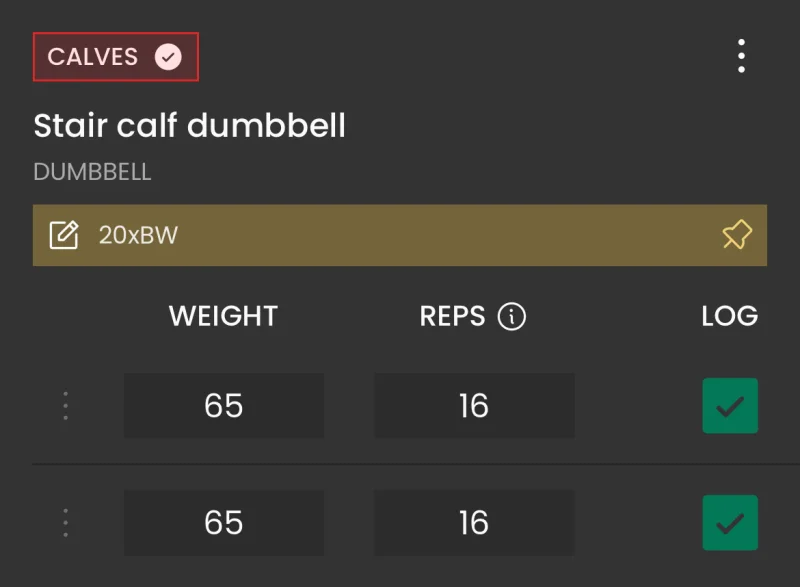The image size is (800, 587).
Task: Click the edit note pencil icon
Action: tap(64, 235)
